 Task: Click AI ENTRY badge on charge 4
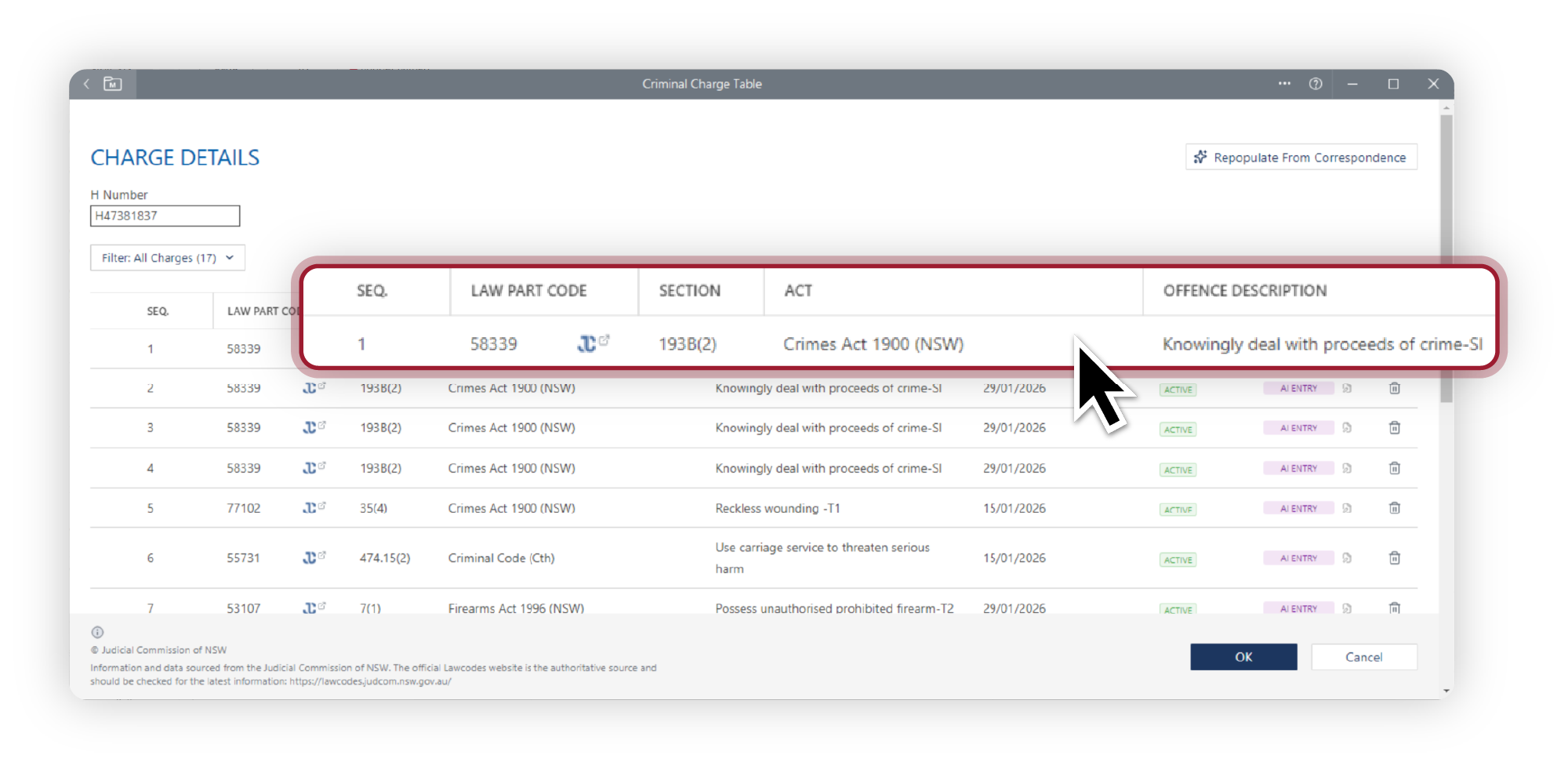point(1298,468)
